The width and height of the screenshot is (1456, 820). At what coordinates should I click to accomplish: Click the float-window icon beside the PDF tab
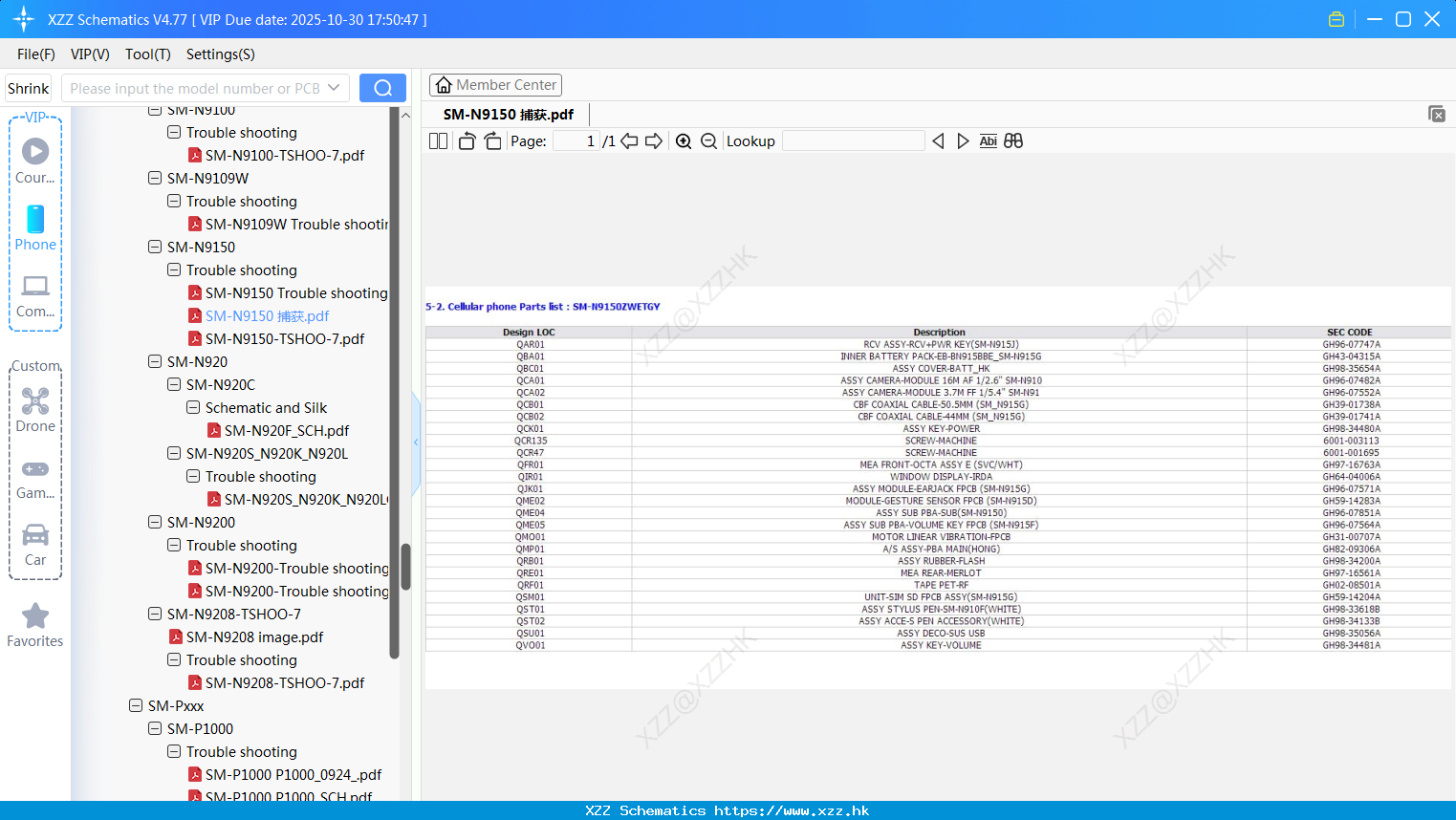(x=1436, y=114)
